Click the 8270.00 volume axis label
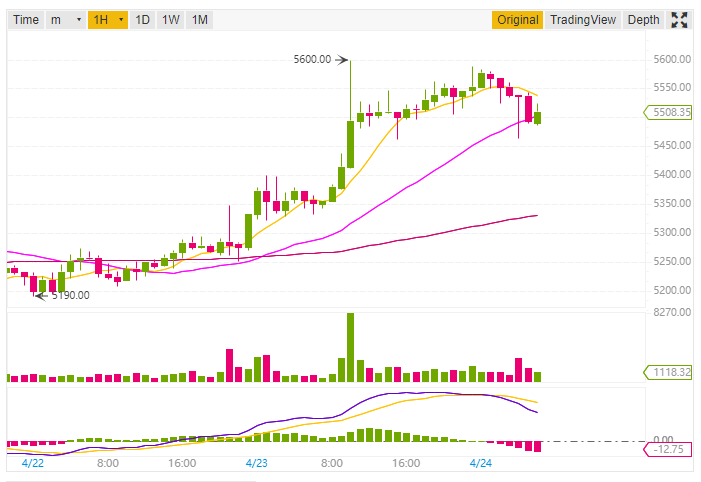Screen dimensions: 701x482 pyautogui.click(x=672, y=312)
